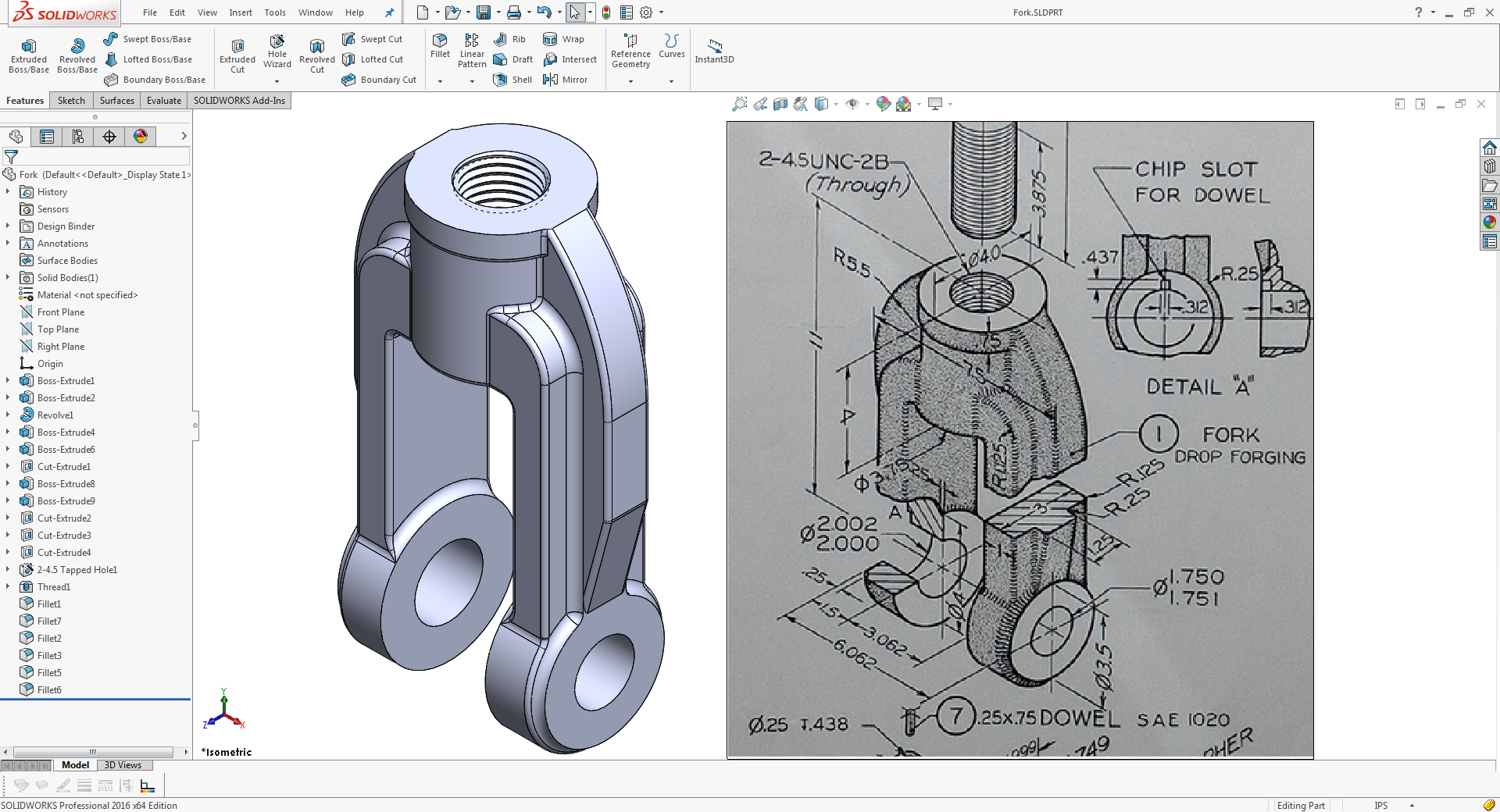This screenshot has height=812, width=1500.
Task: Choose the Swept Boss/Base tool
Action: click(147, 39)
